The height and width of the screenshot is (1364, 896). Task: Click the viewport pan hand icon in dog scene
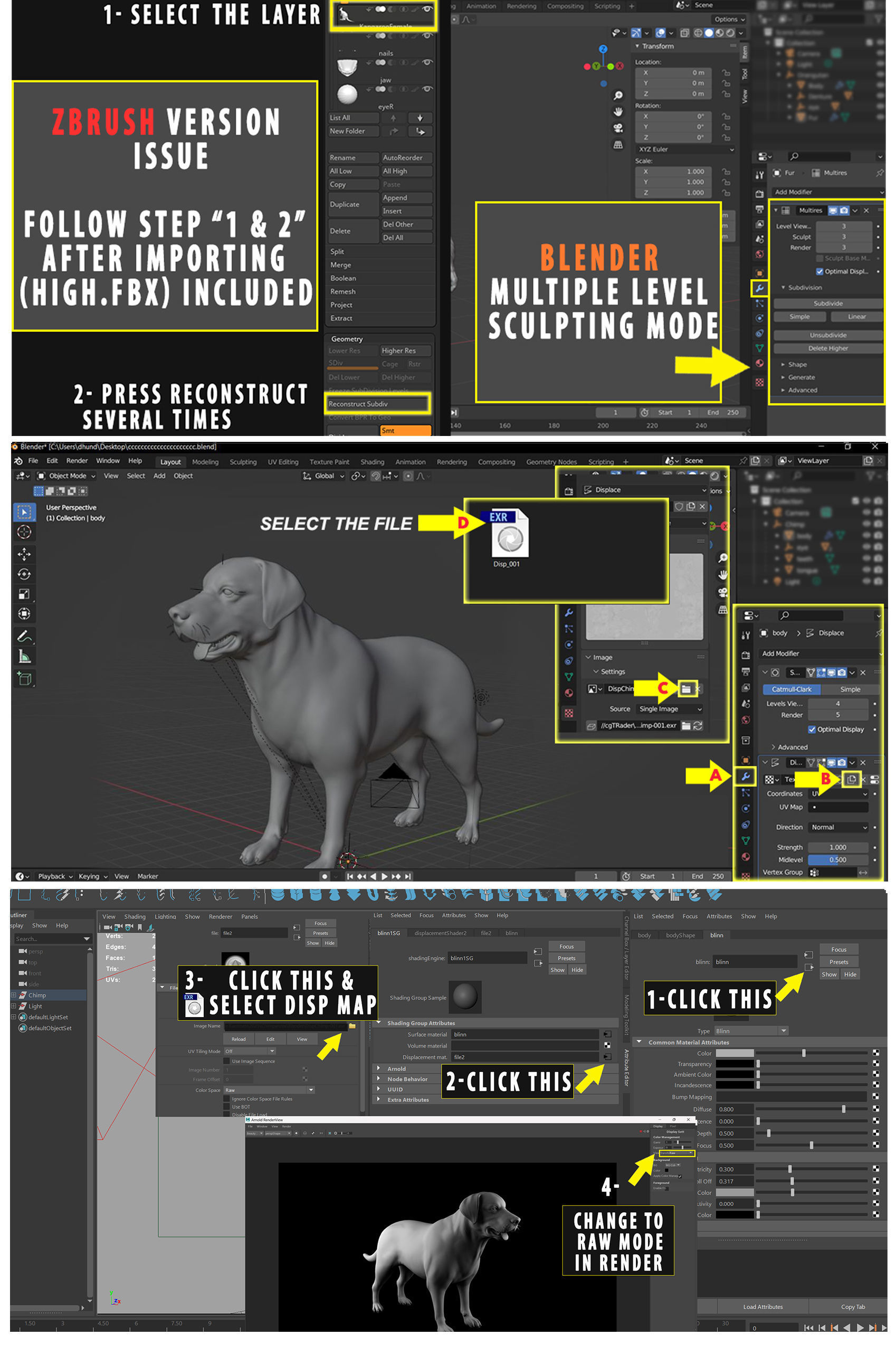(x=722, y=574)
